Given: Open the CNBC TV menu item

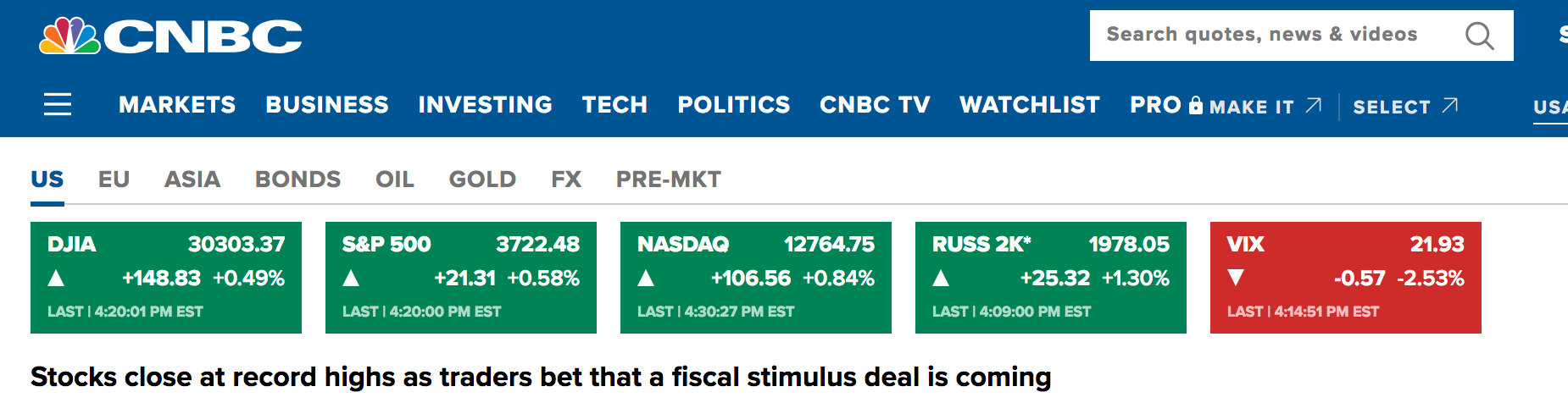Looking at the screenshot, I should tap(875, 104).
